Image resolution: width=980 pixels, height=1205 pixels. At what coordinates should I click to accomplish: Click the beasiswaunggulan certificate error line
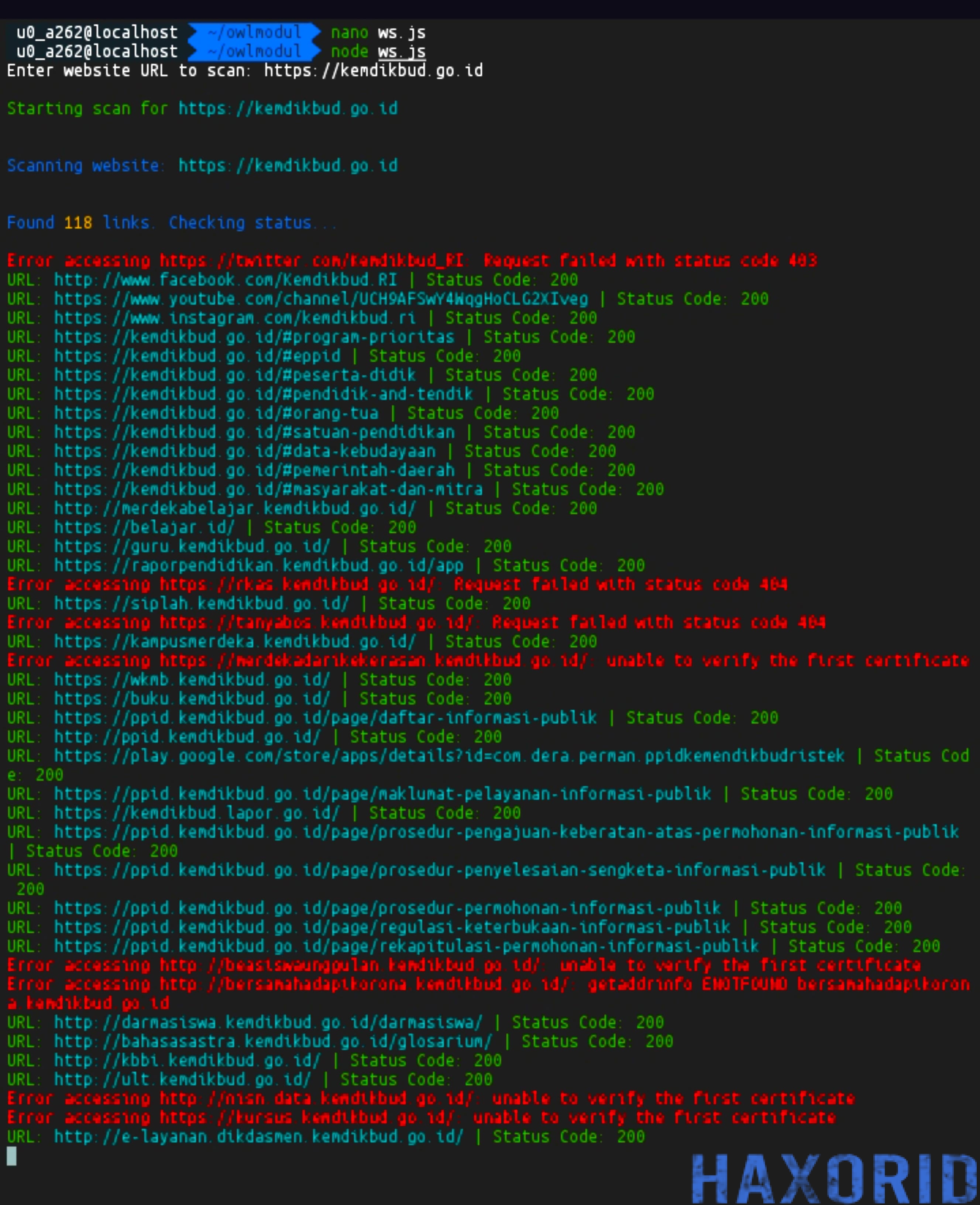[464, 966]
